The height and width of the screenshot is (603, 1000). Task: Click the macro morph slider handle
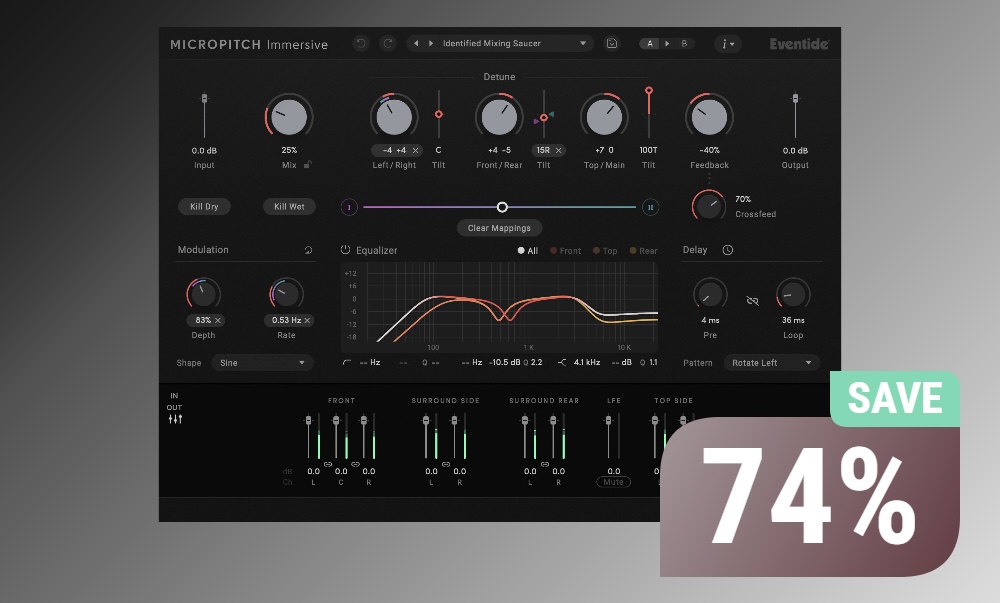(x=502, y=207)
